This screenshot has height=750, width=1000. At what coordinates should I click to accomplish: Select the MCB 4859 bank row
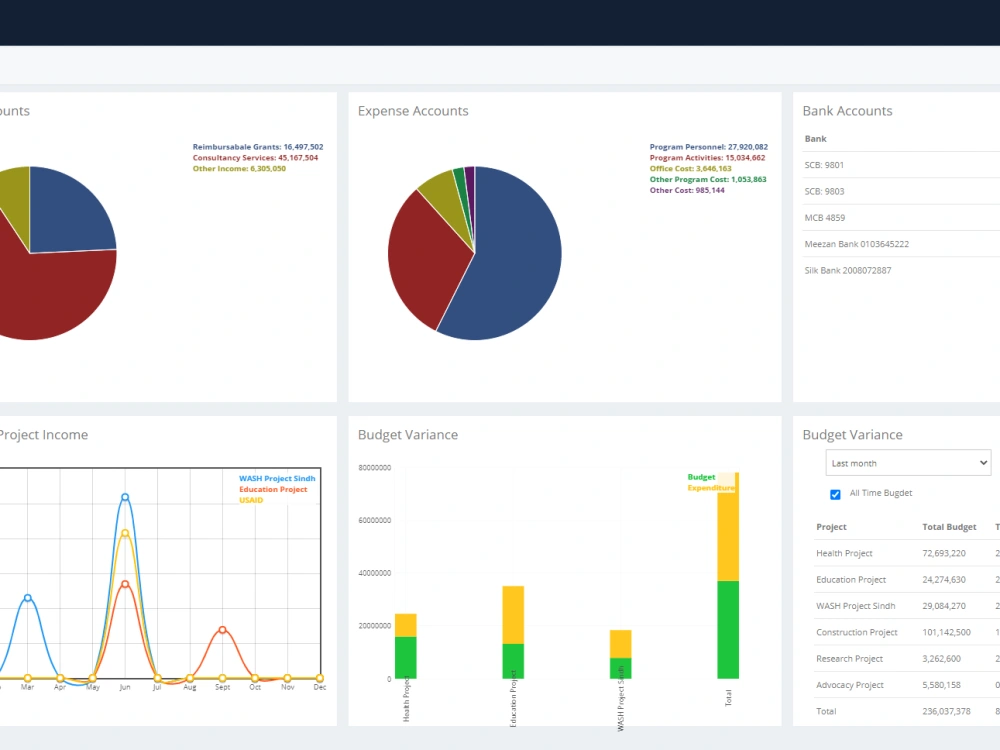[901, 217]
